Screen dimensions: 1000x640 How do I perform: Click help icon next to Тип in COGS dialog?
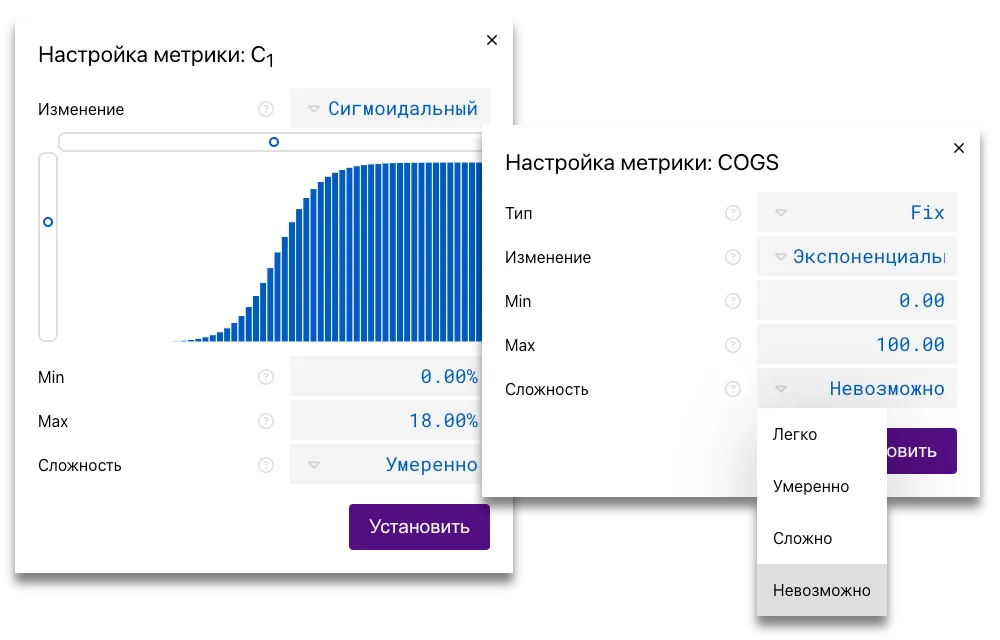[733, 213]
